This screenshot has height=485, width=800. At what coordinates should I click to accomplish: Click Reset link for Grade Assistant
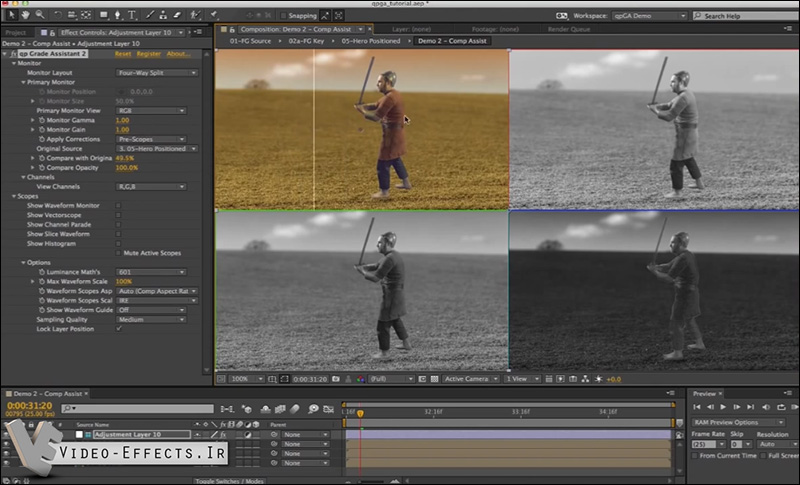(123, 54)
